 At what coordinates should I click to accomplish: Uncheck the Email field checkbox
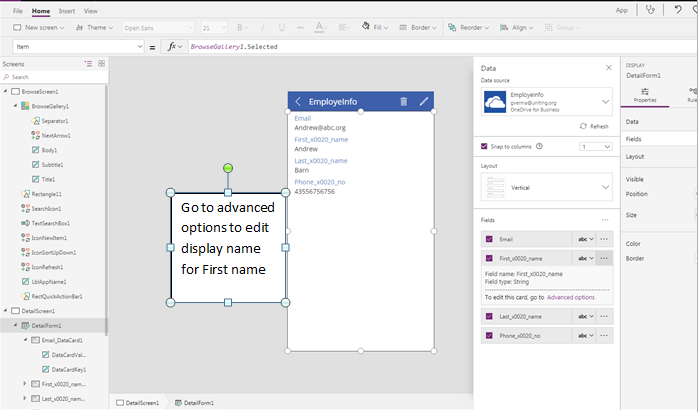[489, 239]
